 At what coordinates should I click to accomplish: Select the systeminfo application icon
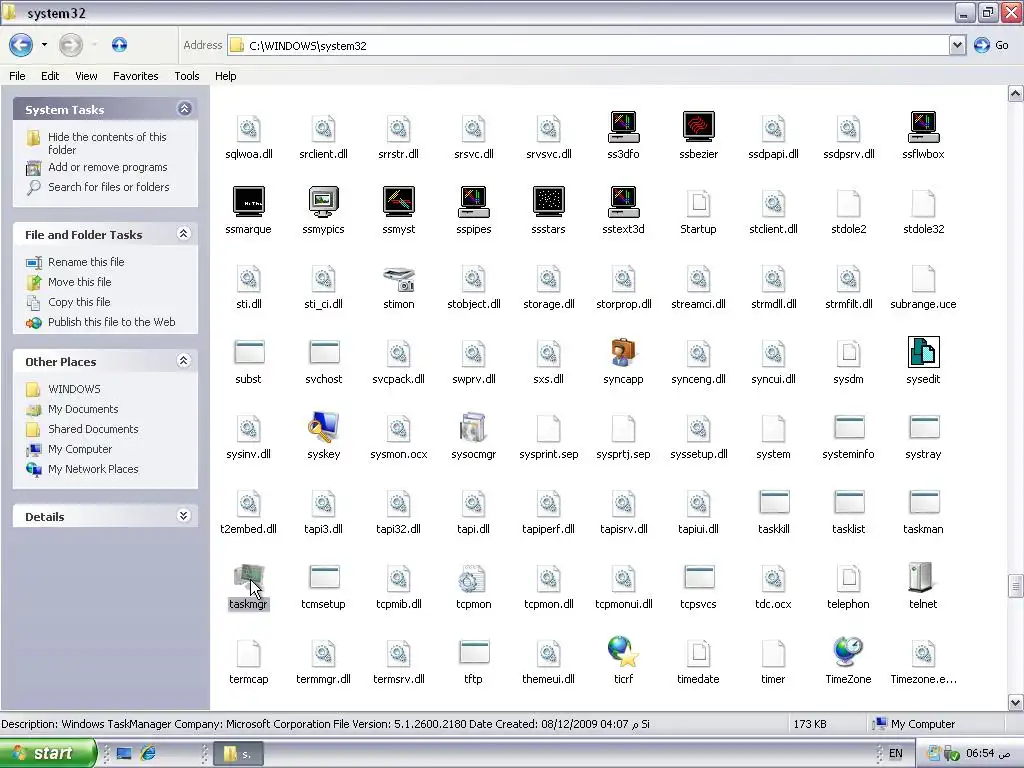849,427
